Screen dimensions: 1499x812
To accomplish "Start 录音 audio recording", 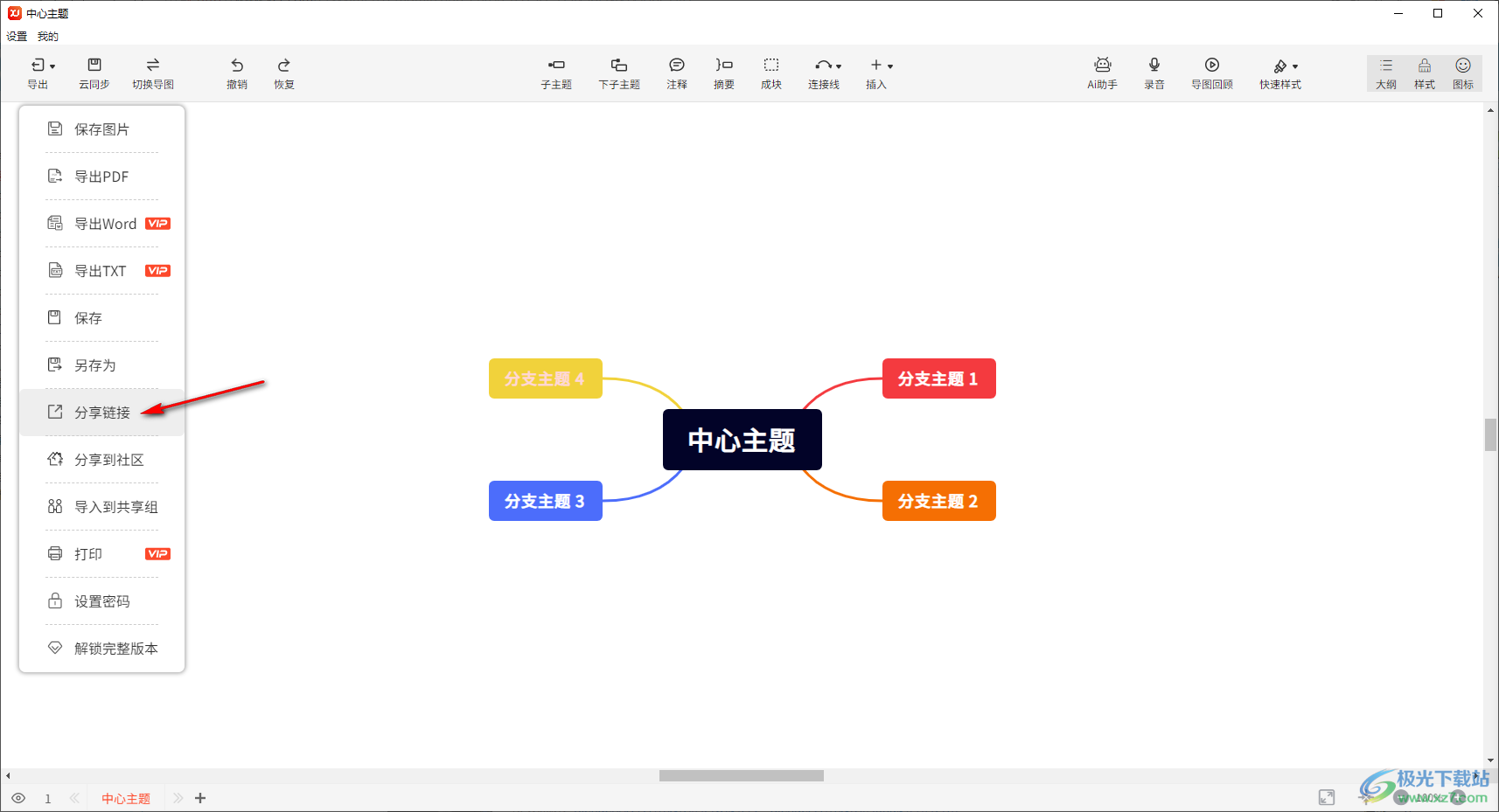I will [1154, 73].
